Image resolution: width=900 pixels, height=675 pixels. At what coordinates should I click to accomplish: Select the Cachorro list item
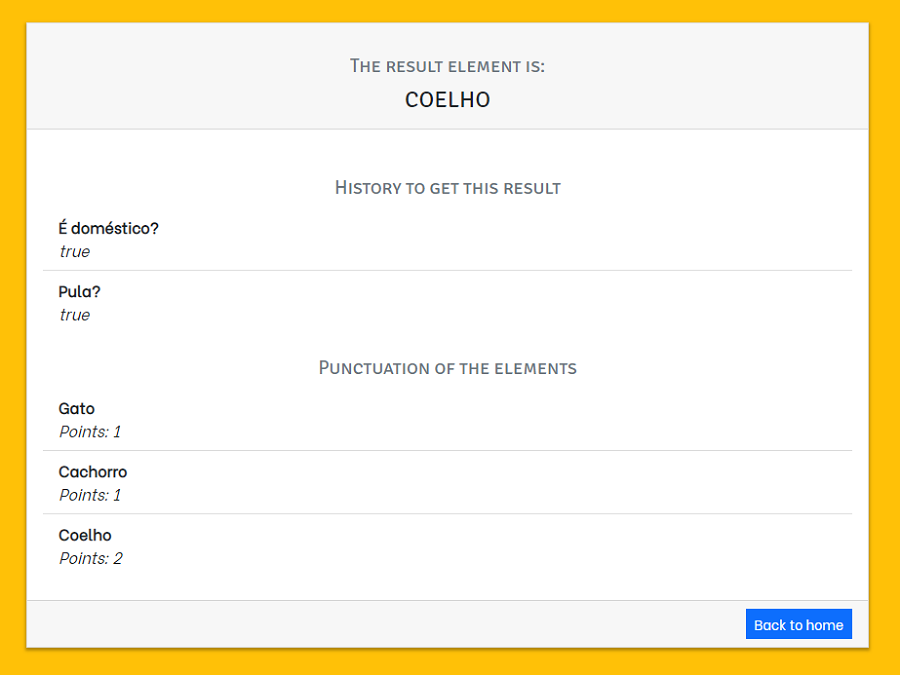(x=92, y=472)
